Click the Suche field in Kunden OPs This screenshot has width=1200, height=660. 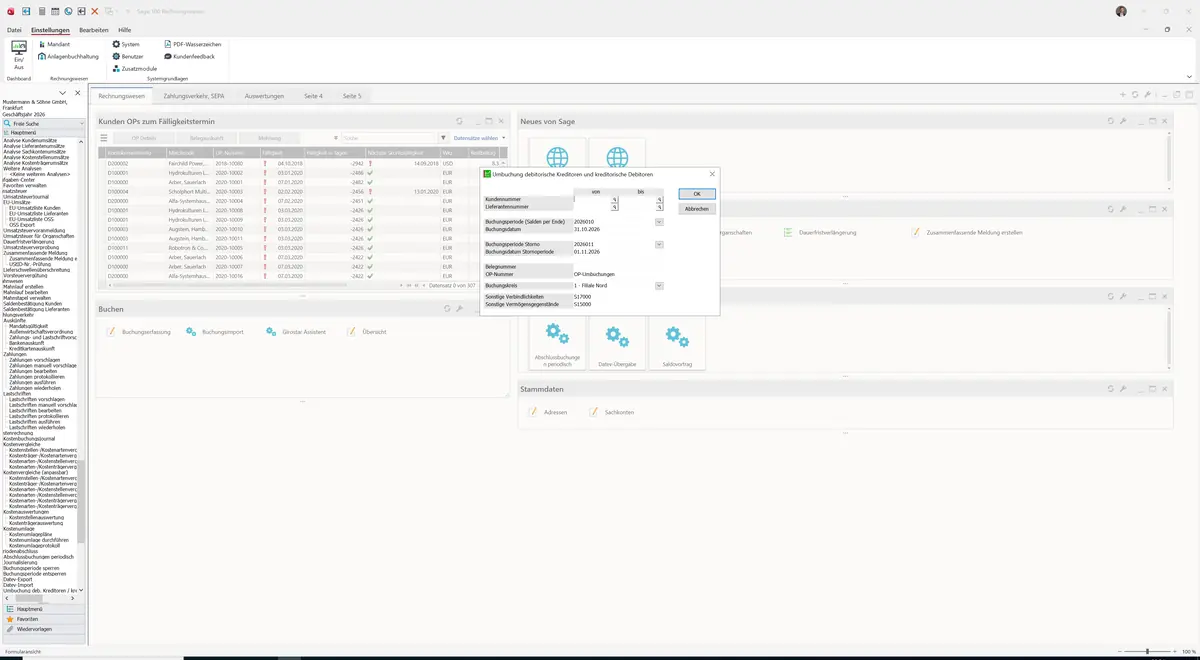coord(387,138)
